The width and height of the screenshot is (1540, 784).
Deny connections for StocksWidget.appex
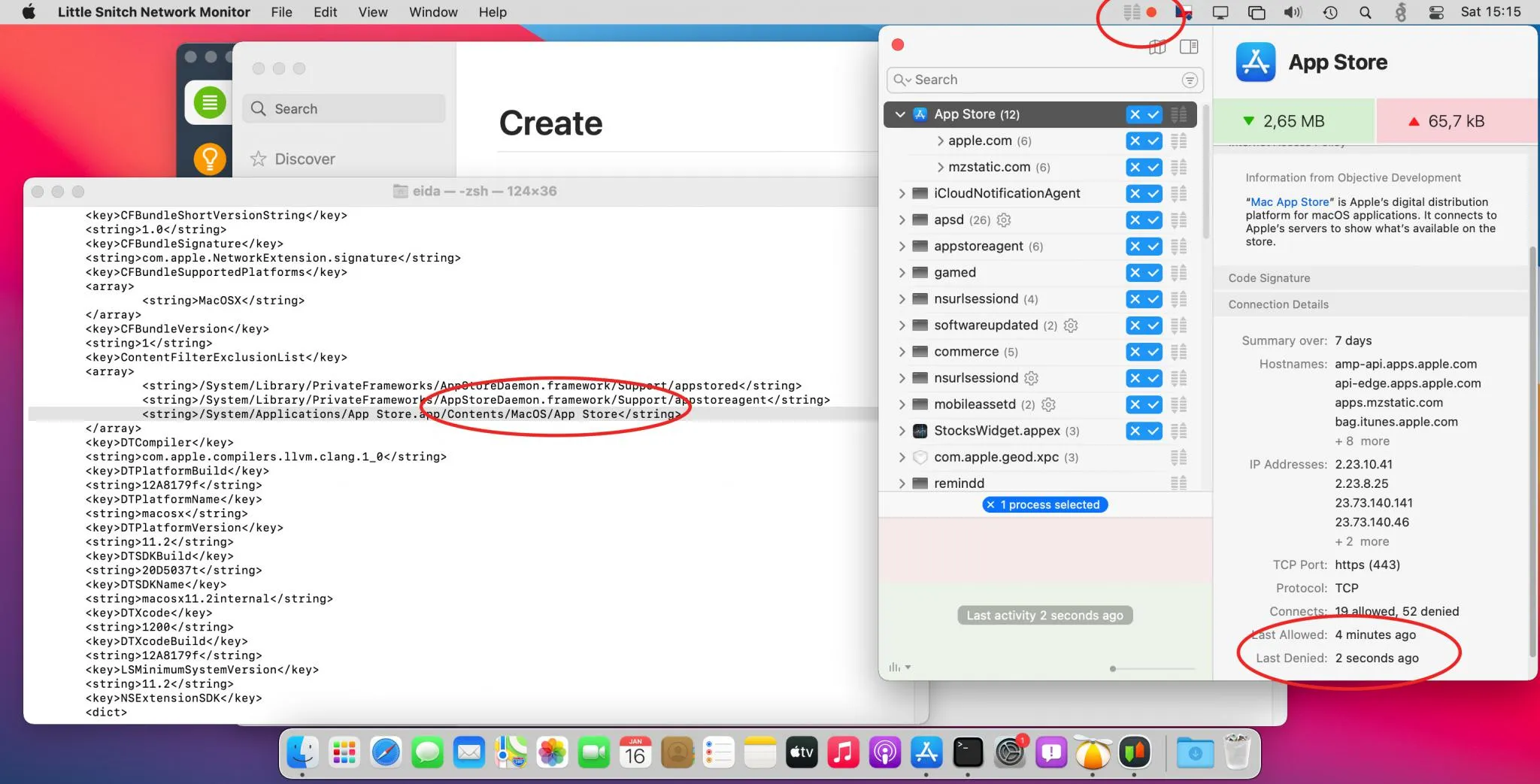[x=1135, y=431]
